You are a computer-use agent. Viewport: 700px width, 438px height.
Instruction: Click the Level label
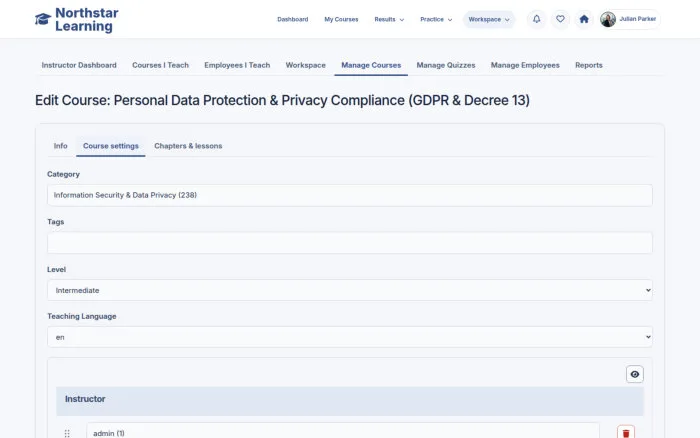pyautogui.click(x=56, y=270)
